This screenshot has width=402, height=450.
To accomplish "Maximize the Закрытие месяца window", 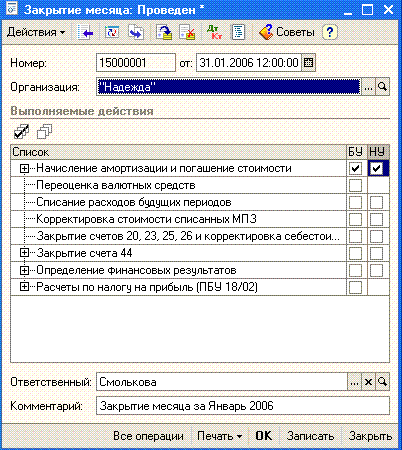I will [x=367, y=10].
